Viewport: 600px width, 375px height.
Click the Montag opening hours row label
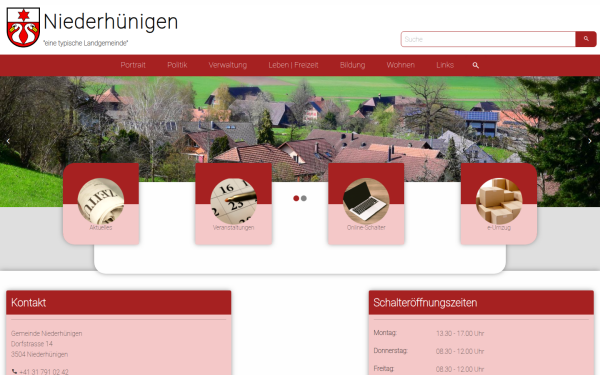tap(385, 333)
